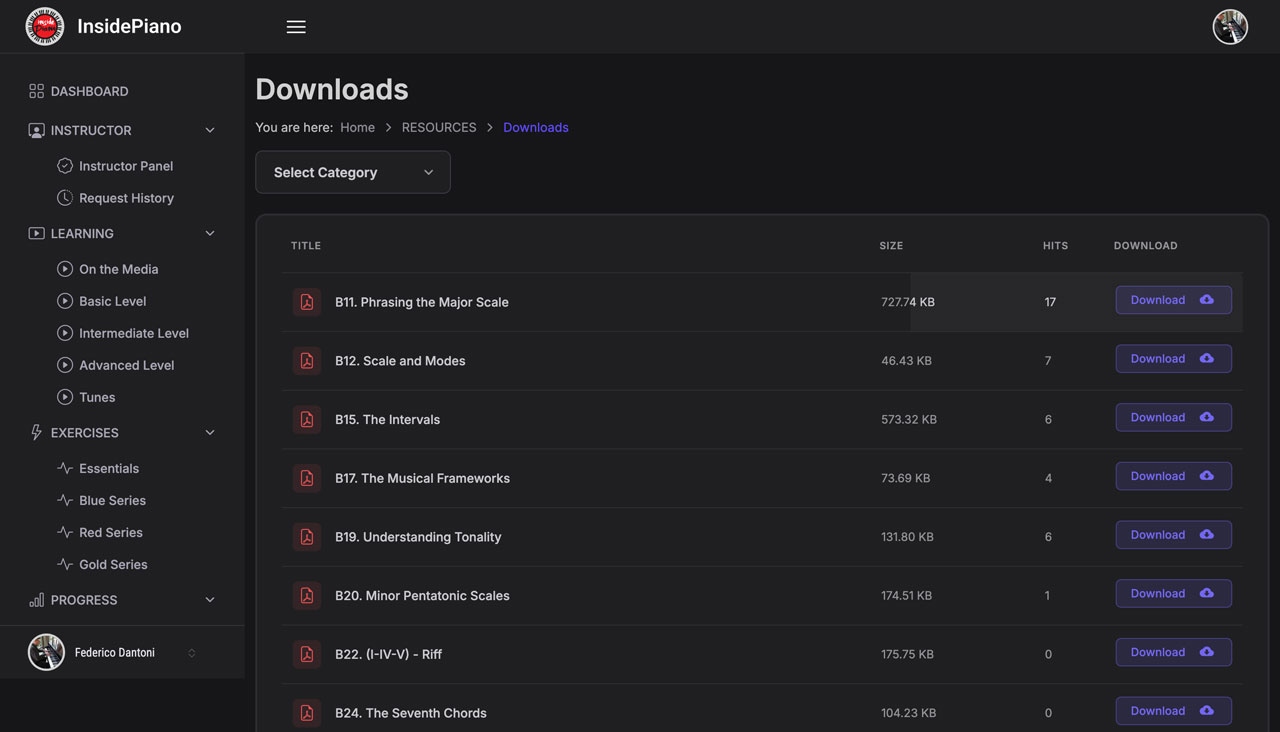
Task: Click the Advanced Level play icon
Action: pyautogui.click(x=65, y=365)
